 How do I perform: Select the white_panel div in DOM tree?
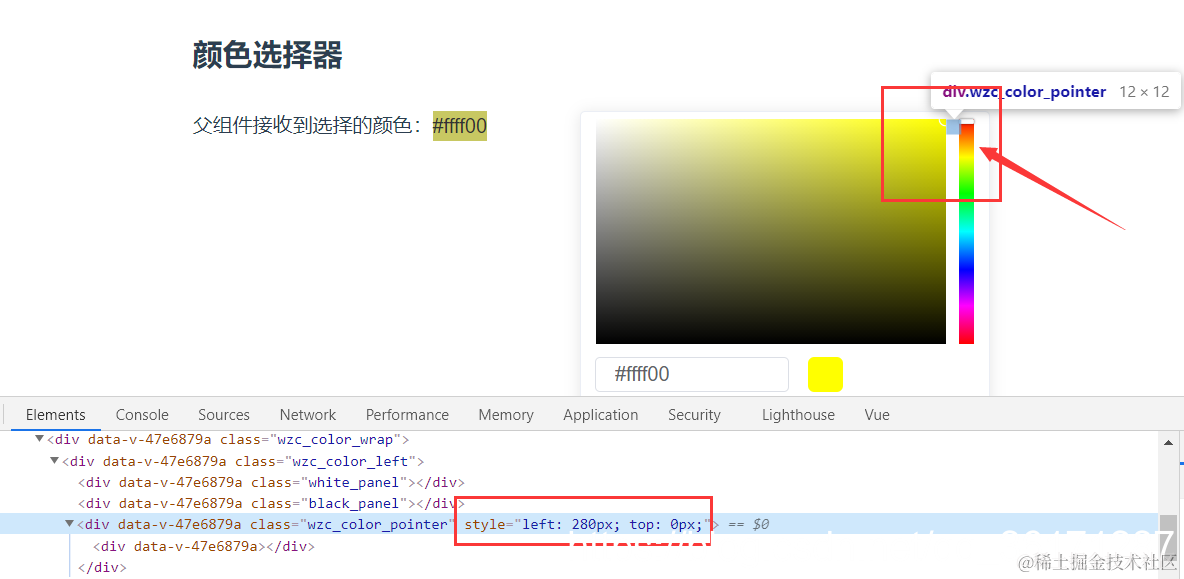[271, 482]
